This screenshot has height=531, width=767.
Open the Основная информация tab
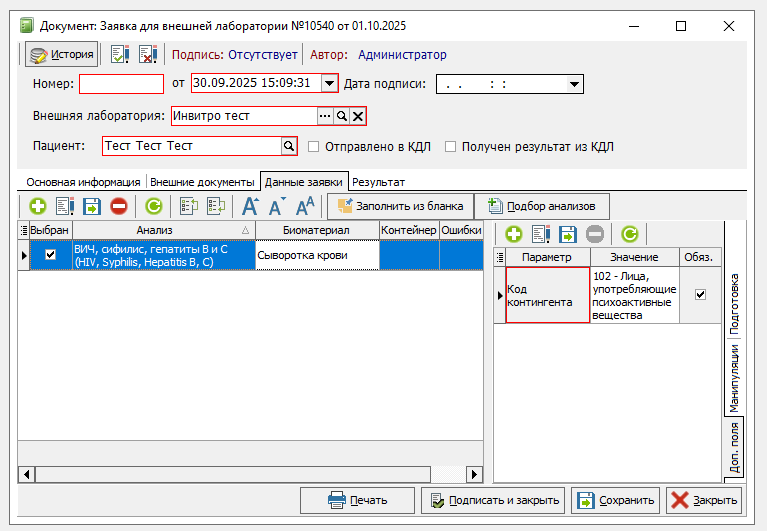point(83,182)
